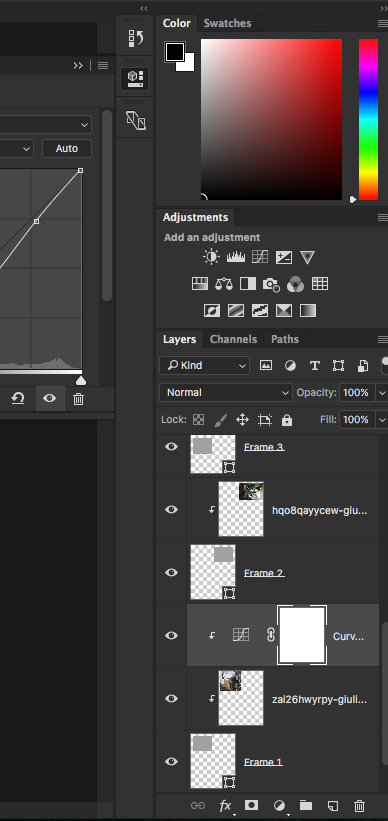Lock all layer attributes

[287, 419]
